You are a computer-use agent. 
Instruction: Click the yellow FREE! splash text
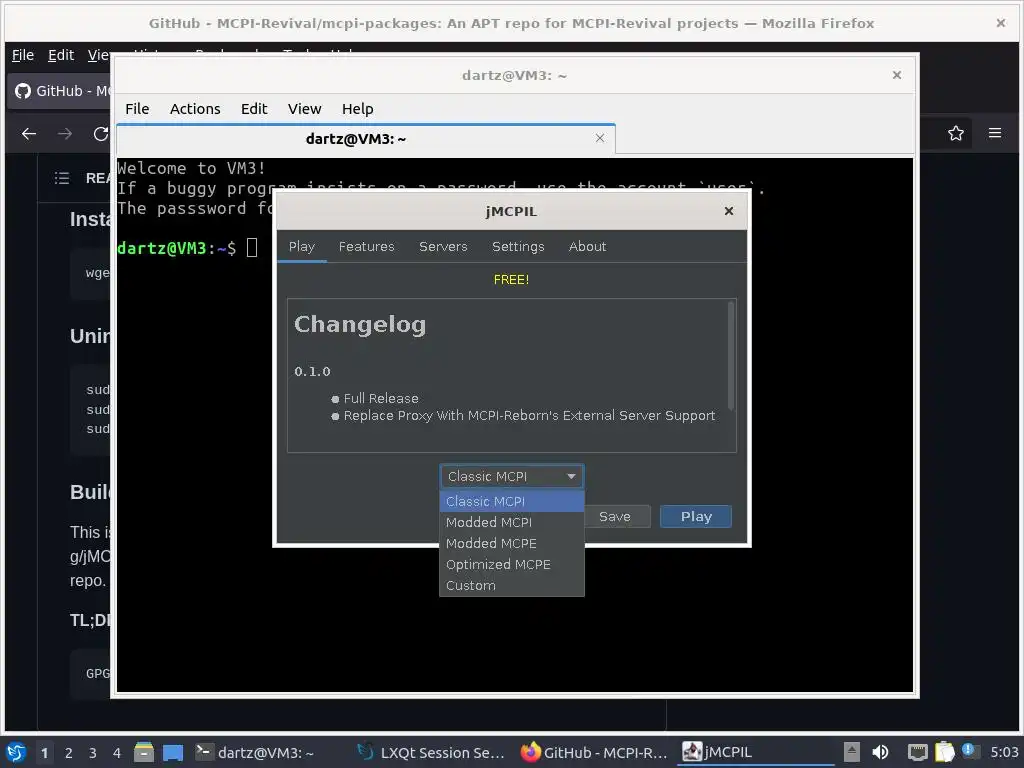pyautogui.click(x=511, y=280)
